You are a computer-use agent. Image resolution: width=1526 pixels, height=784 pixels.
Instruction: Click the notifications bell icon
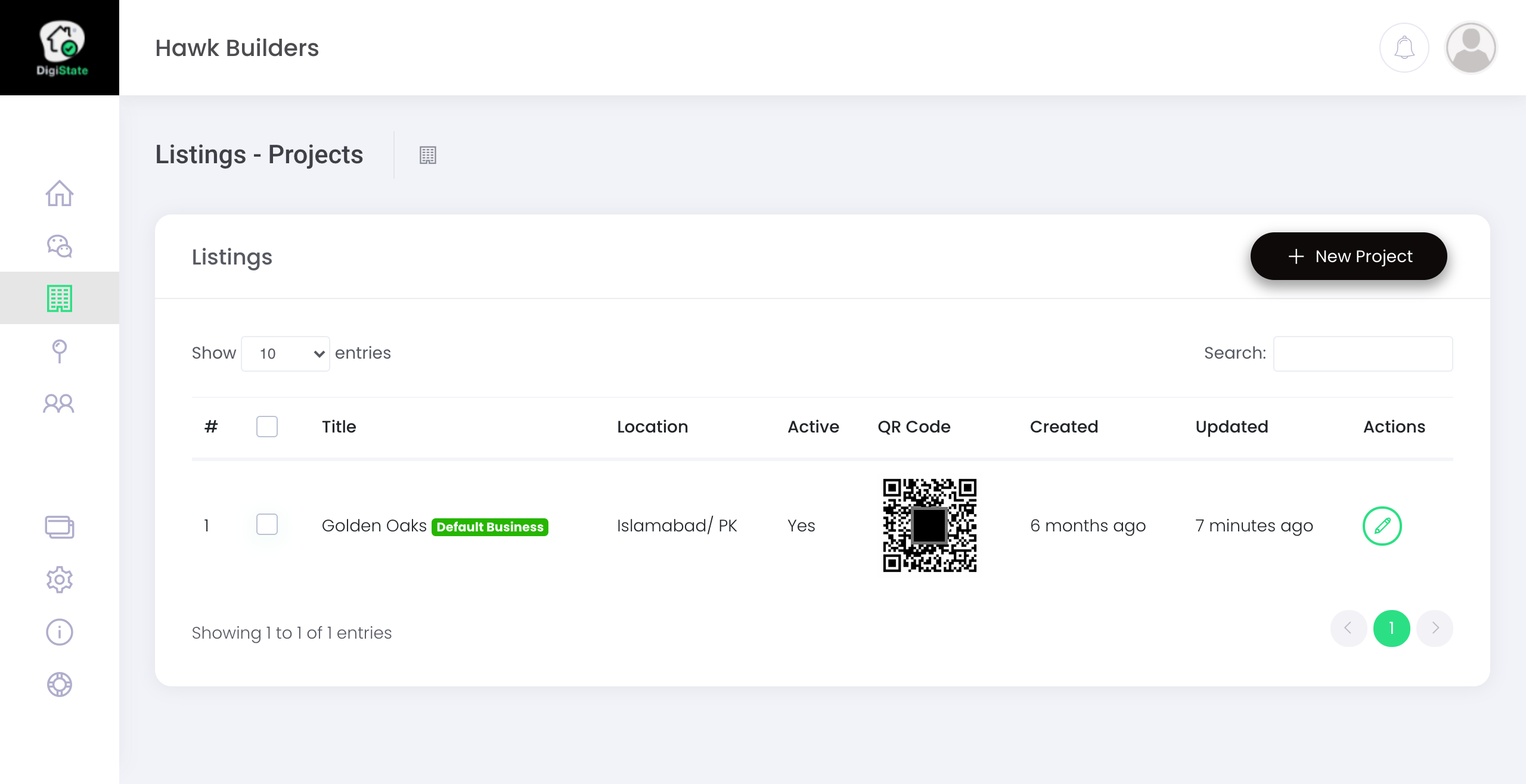coord(1404,48)
